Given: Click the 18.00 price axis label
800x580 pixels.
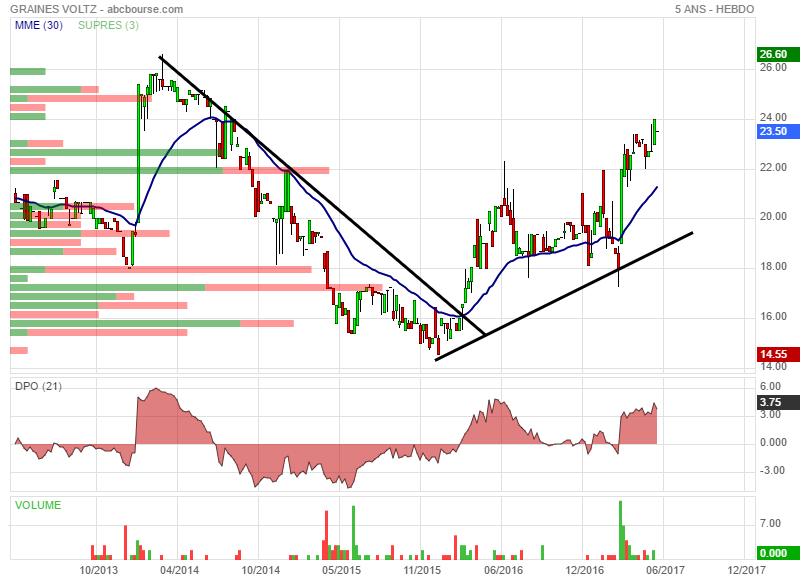Looking at the screenshot, I should coord(773,266).
